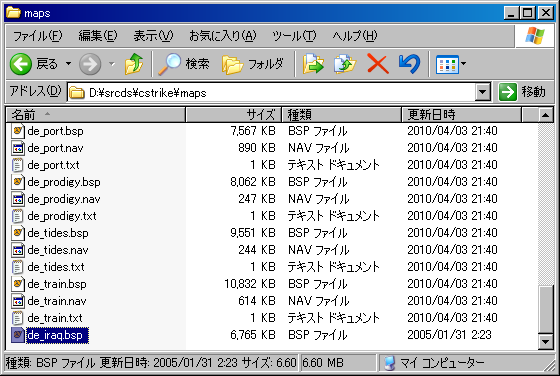Image resolution: width=560 pixels, height=376 pixels.
Task: Click folder icon in the address bar
Action: 76,92
